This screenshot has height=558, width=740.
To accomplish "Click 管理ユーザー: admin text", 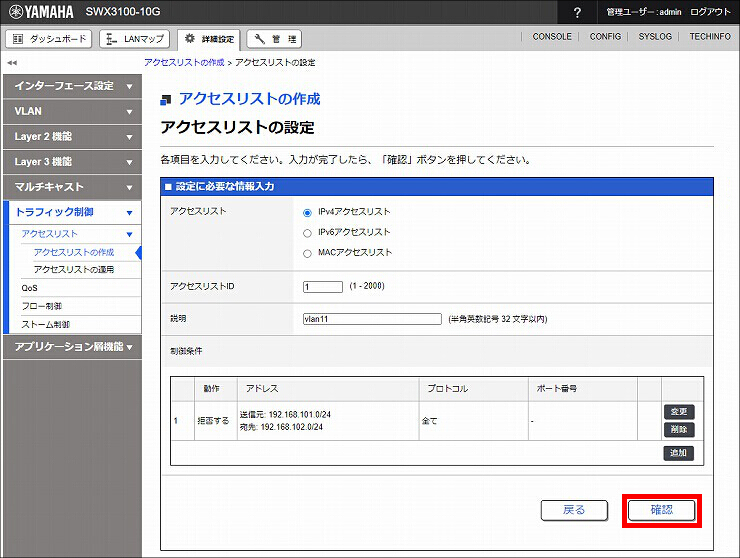I will point(644,12).
